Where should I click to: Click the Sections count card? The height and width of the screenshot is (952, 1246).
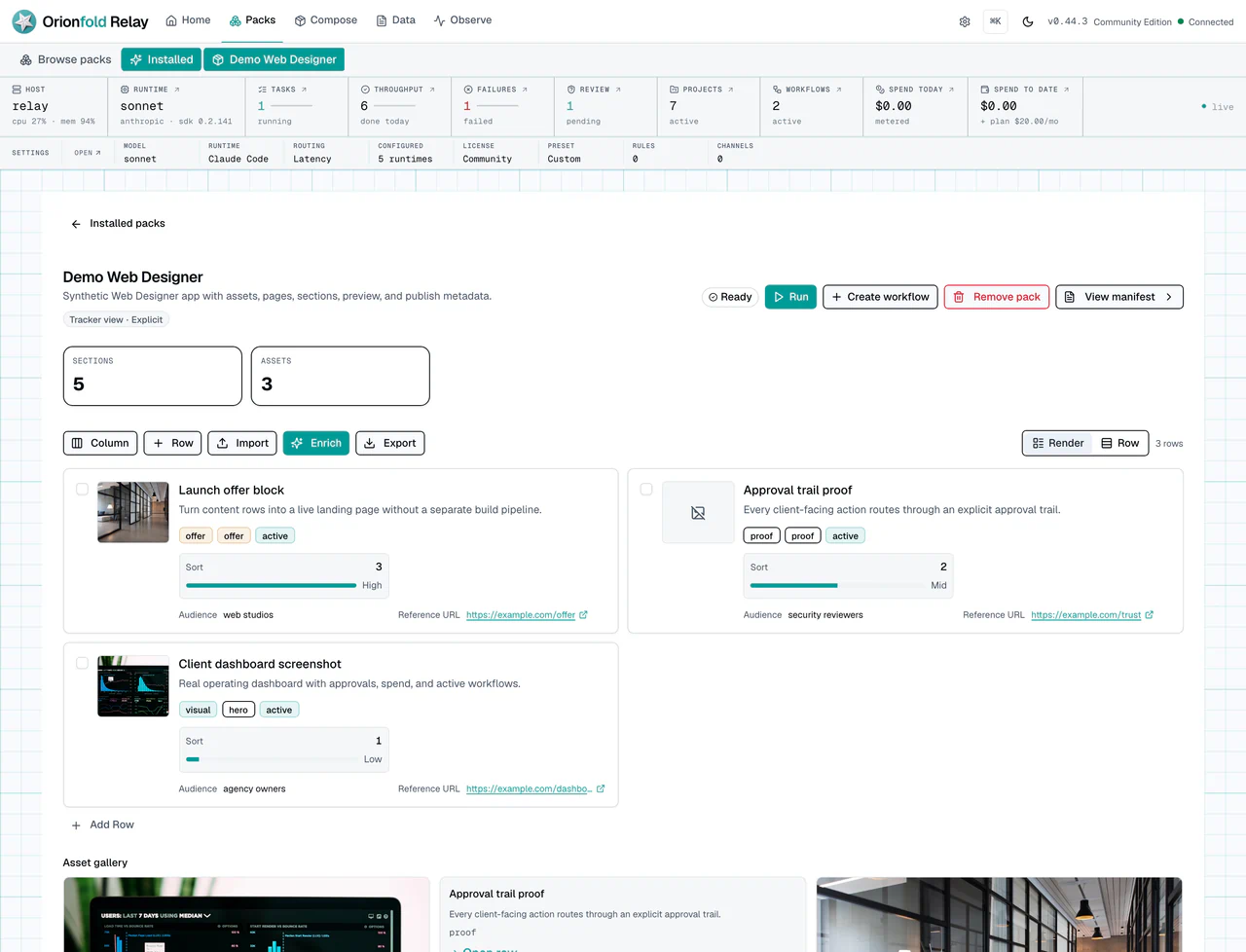[x=152, y=376]
